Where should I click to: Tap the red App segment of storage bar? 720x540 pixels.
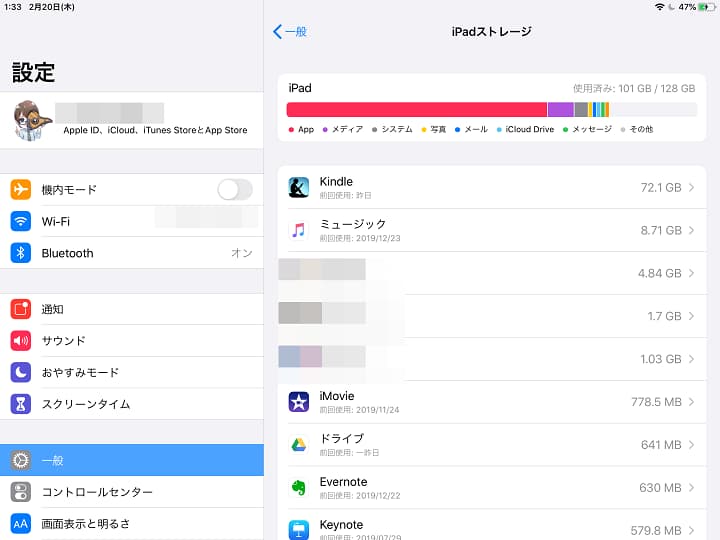[416, 110]
